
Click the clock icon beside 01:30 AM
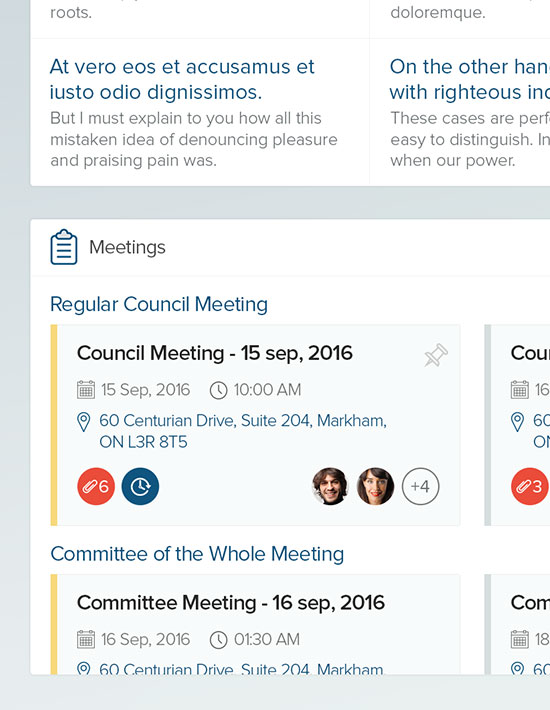[218, 640]
